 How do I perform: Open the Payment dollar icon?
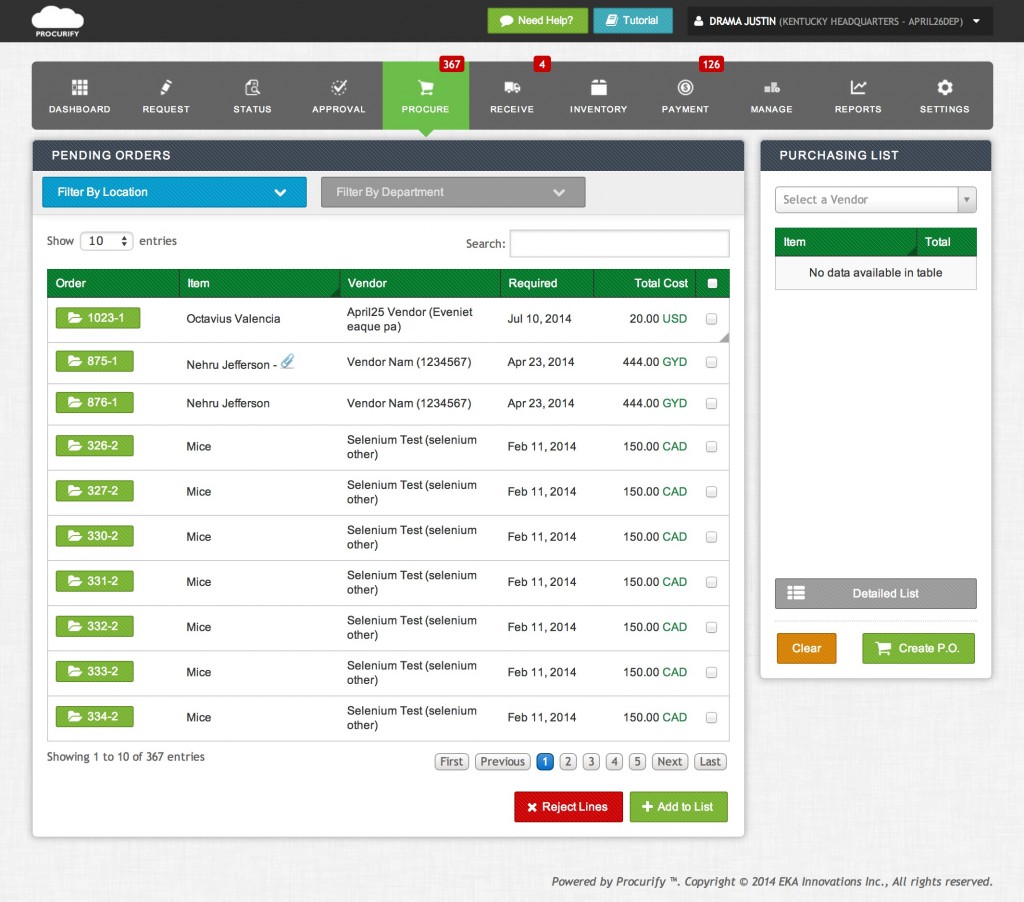685,88
